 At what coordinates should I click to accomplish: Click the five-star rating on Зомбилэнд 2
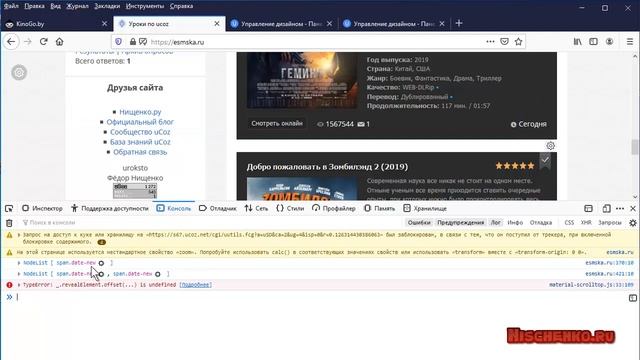pos(515,166)
